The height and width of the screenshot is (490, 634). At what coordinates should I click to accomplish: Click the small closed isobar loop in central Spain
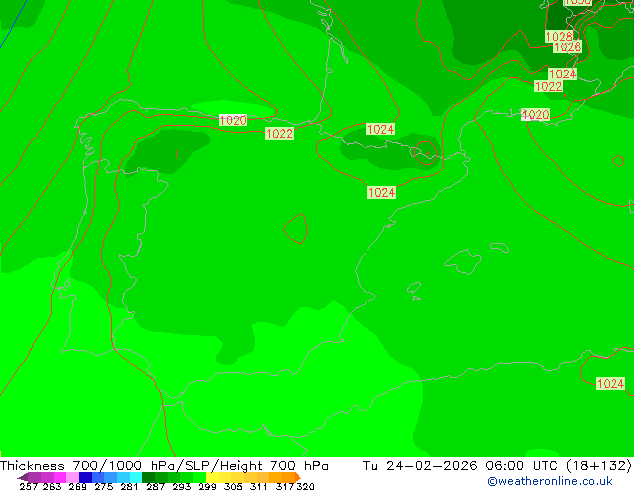[x=296, y=229]
